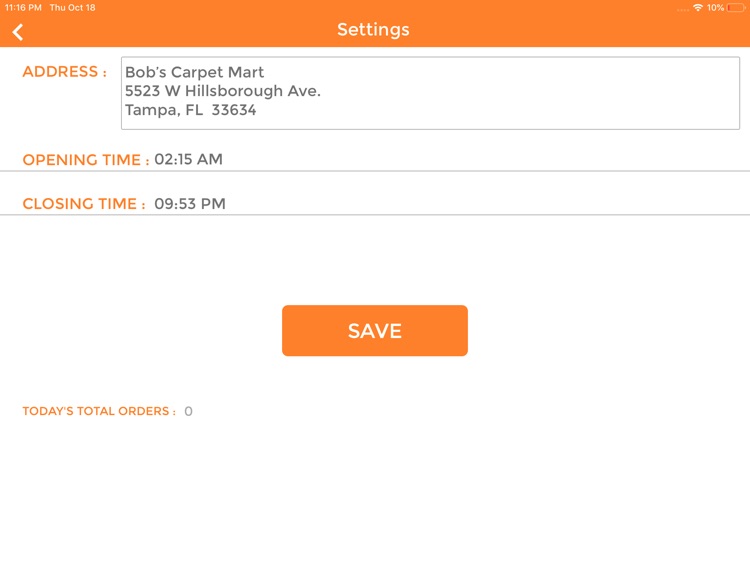
Task: Click the CLOSING TIME label
Action: (x=84, y=204)
